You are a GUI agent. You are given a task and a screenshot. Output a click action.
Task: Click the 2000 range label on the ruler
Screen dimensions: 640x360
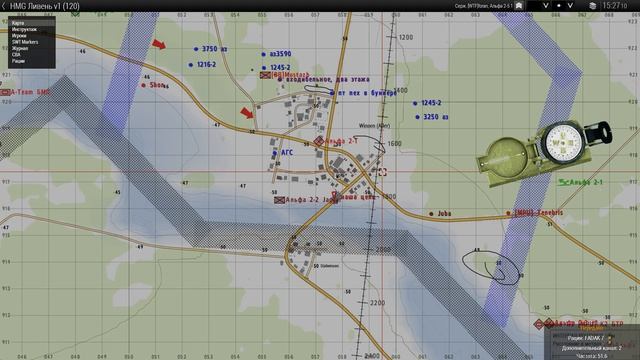pos(383,250)
